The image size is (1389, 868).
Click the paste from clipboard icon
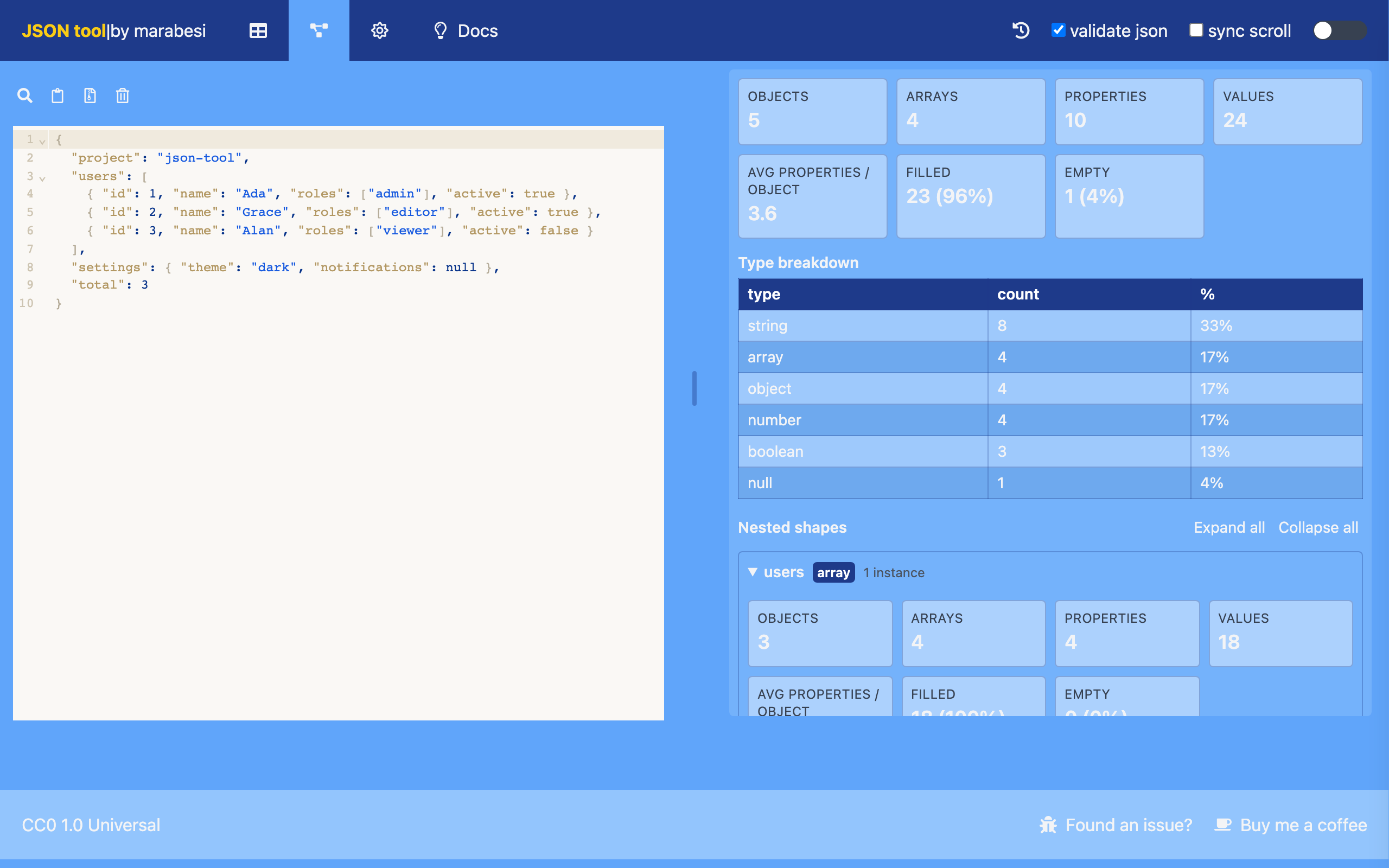[58, 95]
